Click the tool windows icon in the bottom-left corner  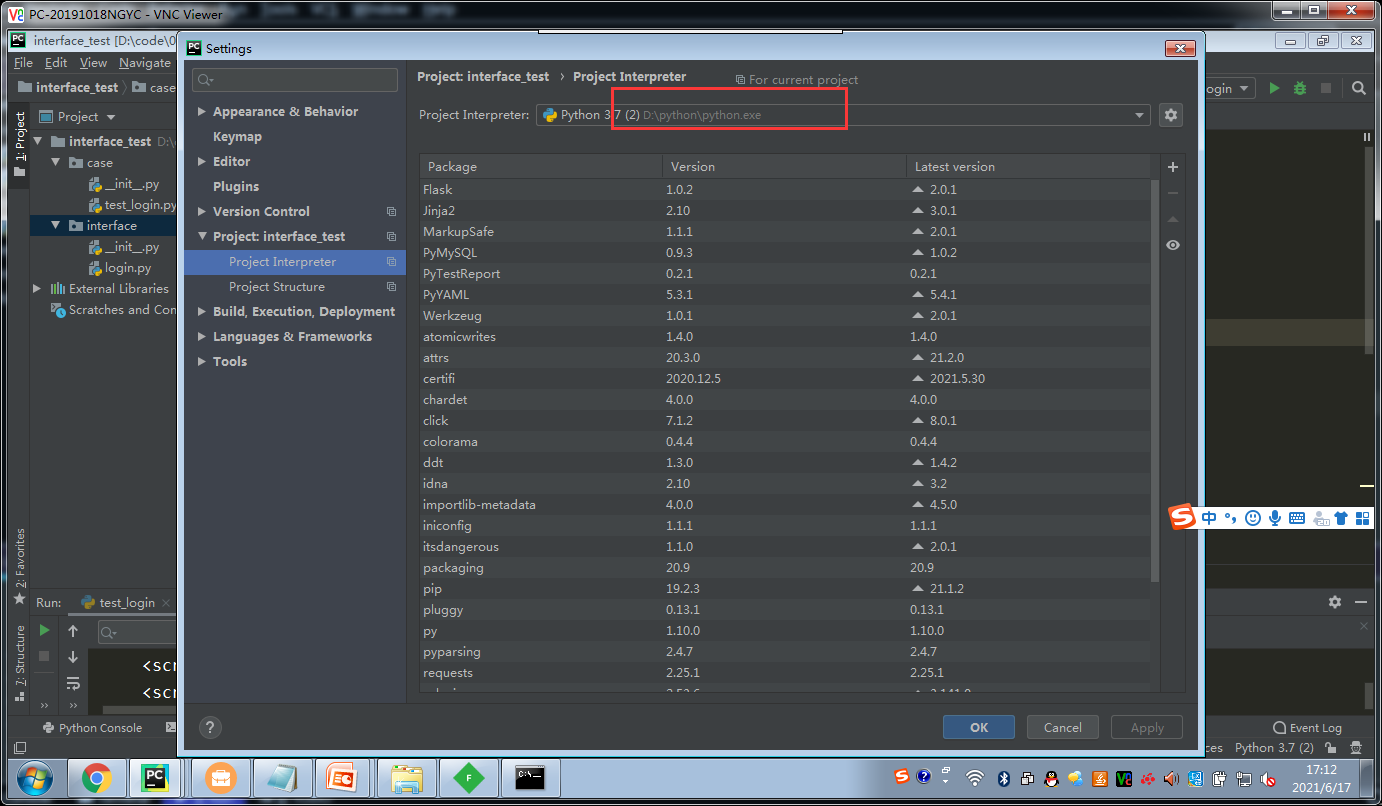click(x=19, y=748)
